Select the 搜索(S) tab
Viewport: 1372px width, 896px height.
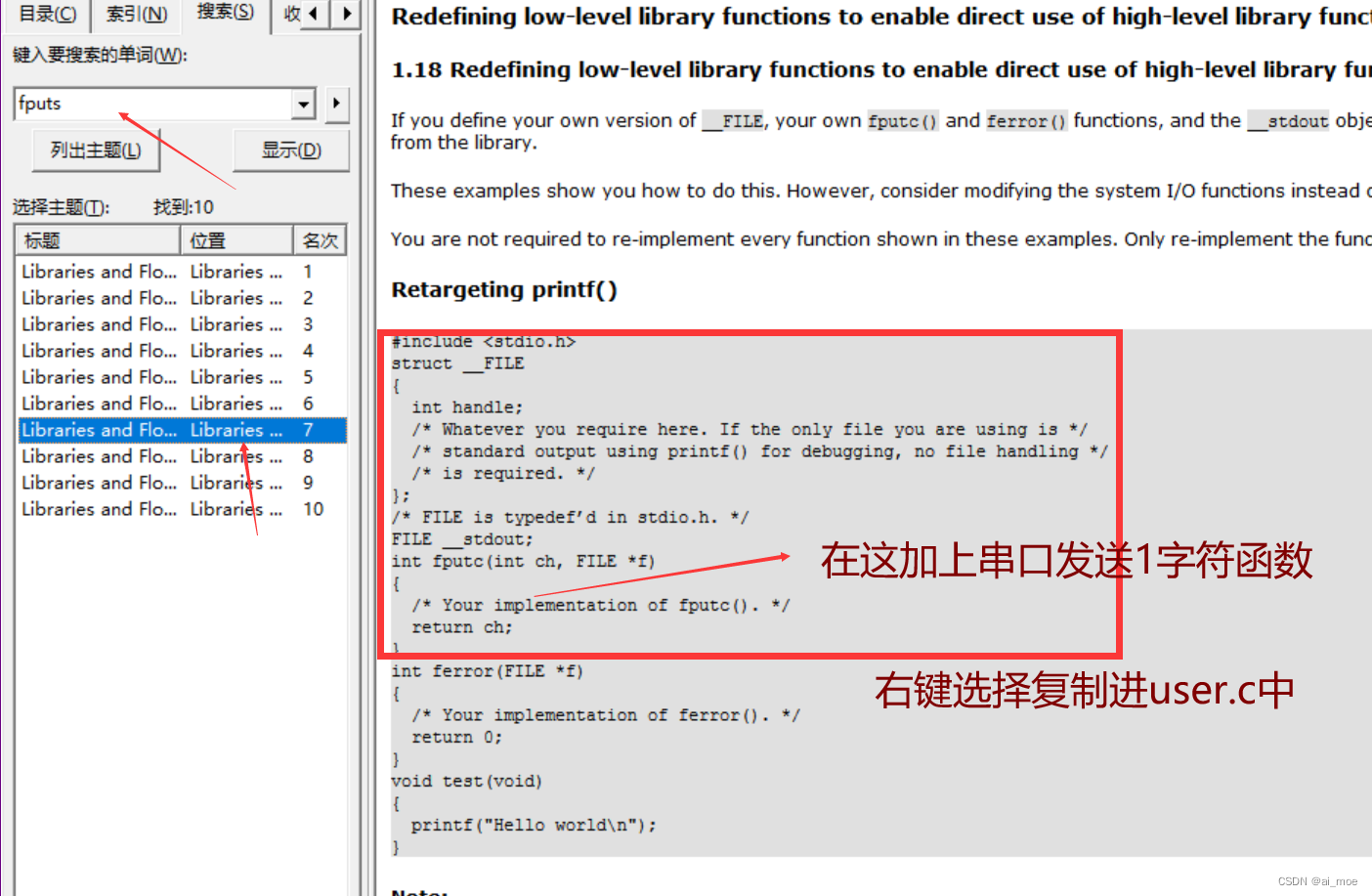point(225,12)
